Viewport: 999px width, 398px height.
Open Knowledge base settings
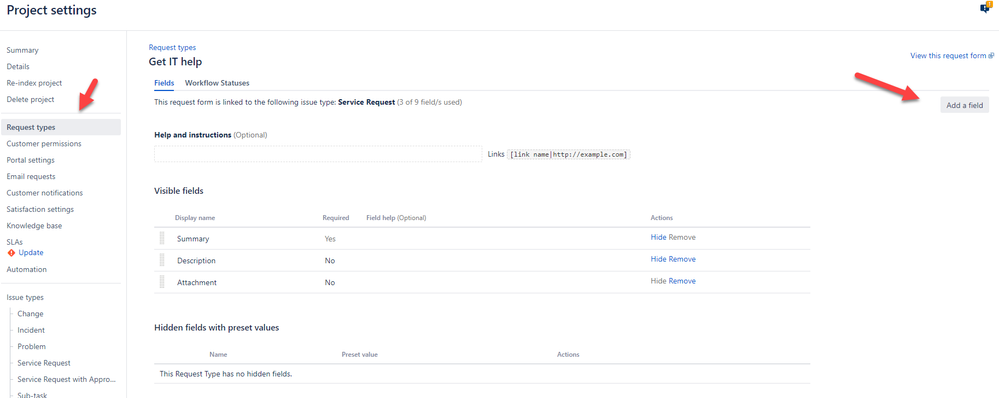point(34,225)
